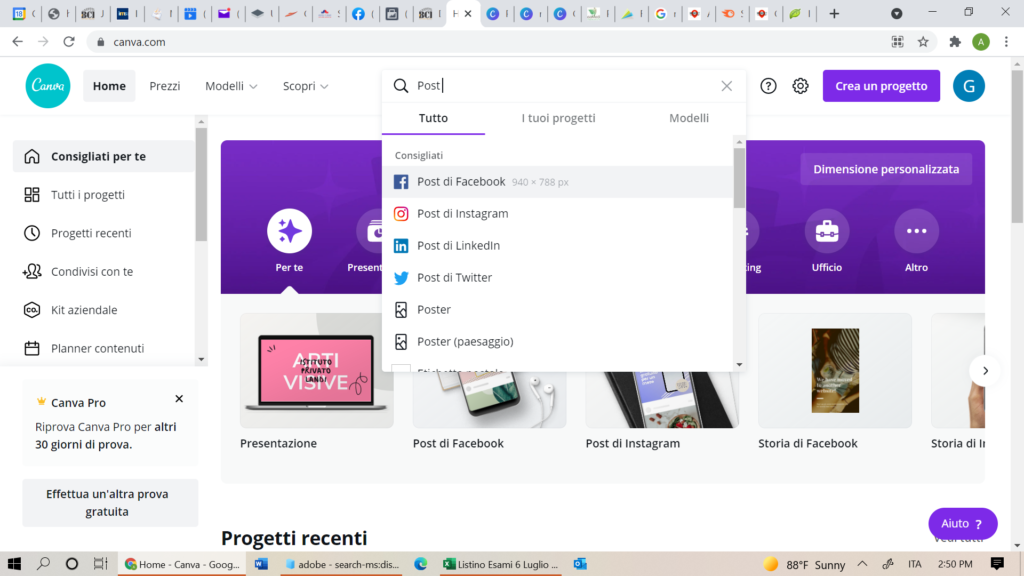Viewport: 1024px width, 576px height.
Task: Choose the Poster suggestion
Action: 557,310
